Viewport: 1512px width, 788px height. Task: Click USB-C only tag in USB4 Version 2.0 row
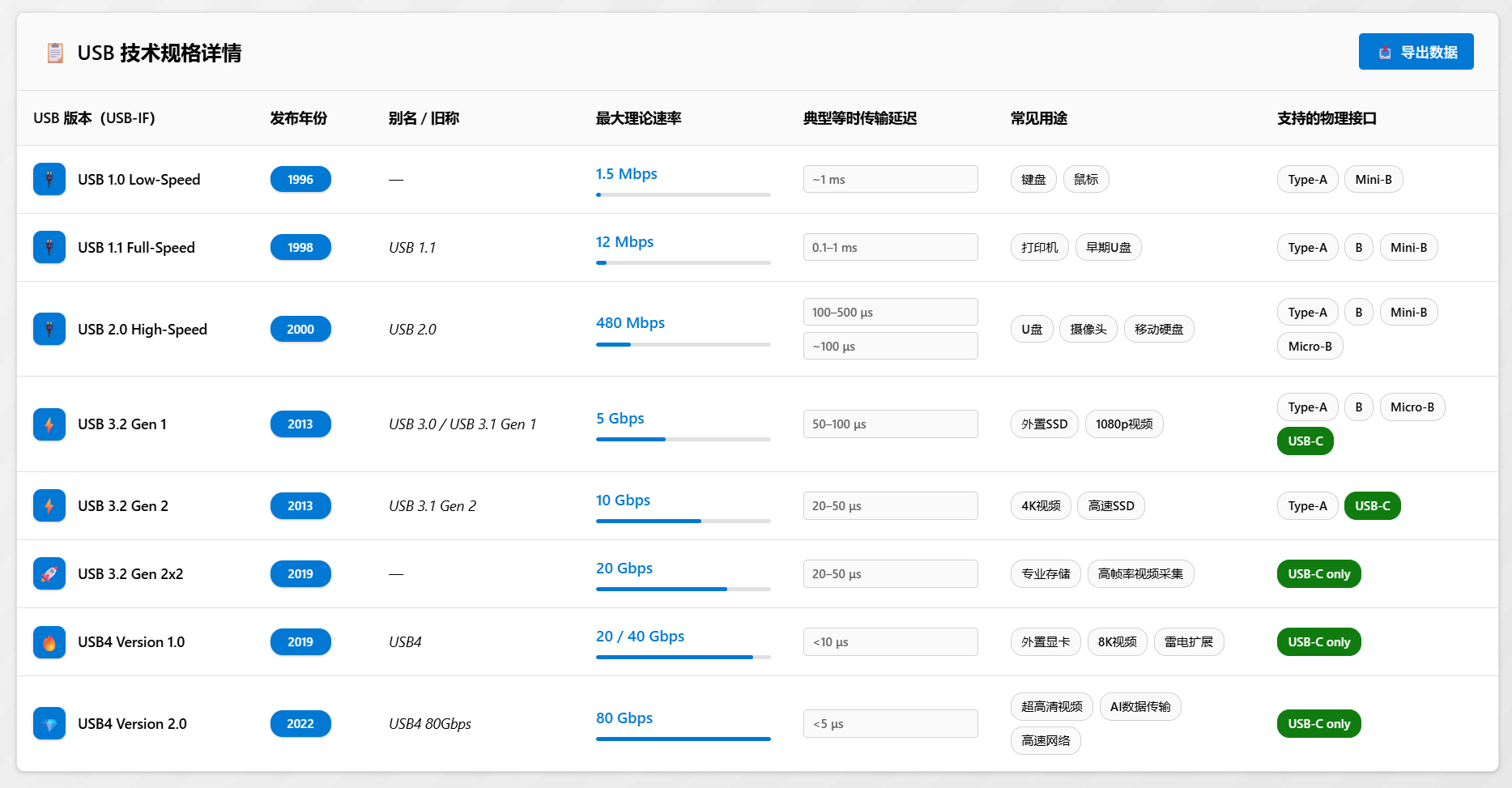[1319, 723]
